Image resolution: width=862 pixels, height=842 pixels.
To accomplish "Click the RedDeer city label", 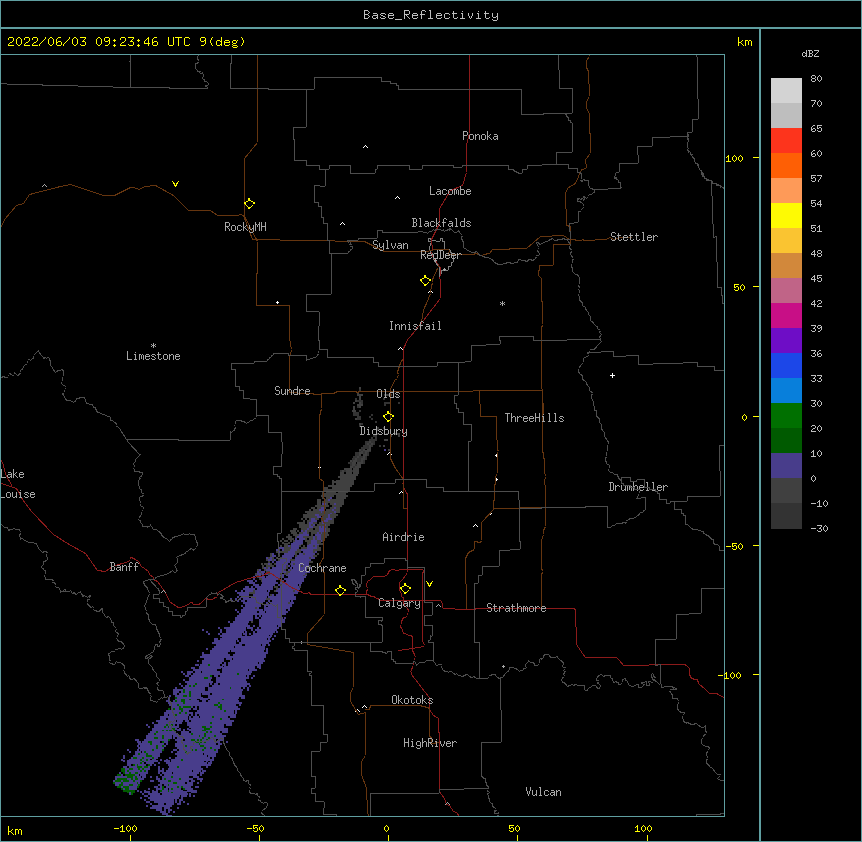I will click(440, 255).
